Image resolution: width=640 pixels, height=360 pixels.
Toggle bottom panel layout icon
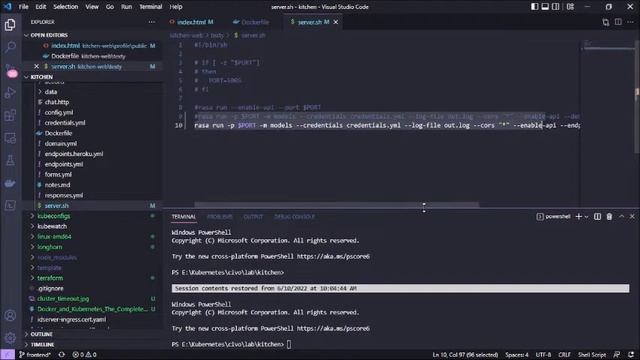545,7
